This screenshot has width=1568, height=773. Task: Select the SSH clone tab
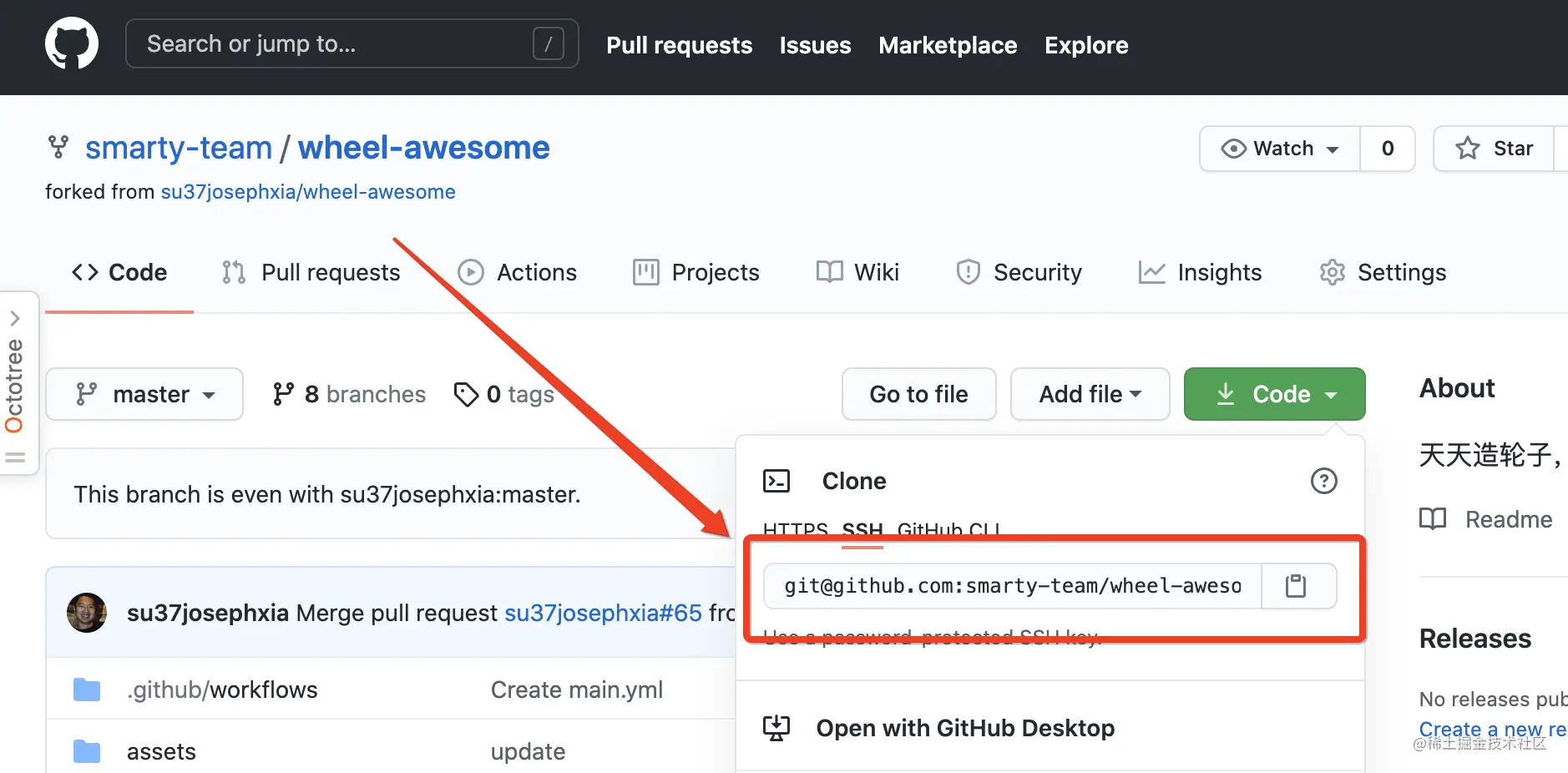[862, 529]
